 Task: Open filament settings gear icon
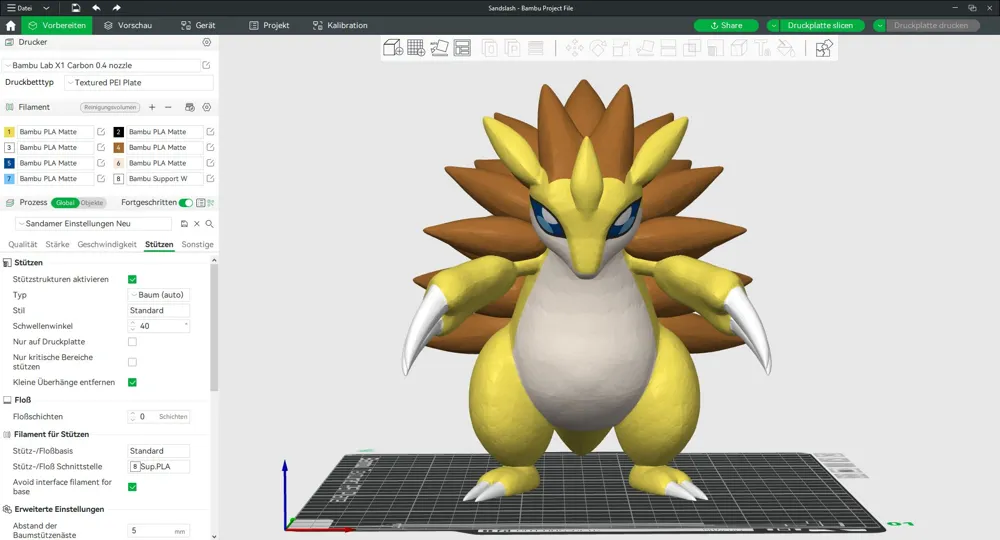click(207, 107)
